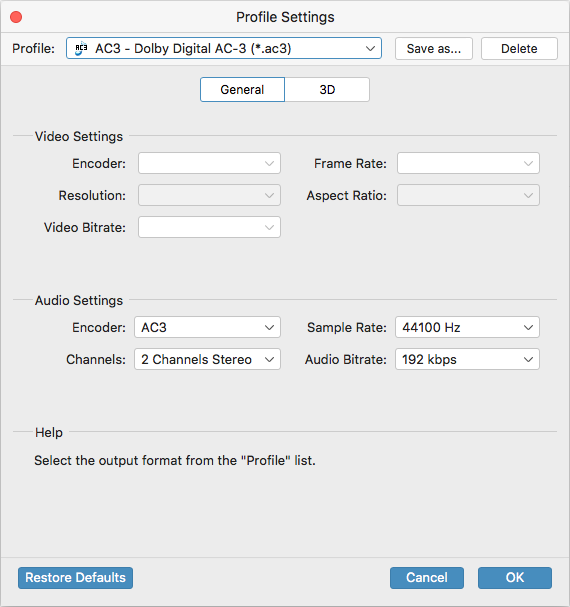
Task: Click the Aspect Ratio label
Action: click(x=347, y=195)
